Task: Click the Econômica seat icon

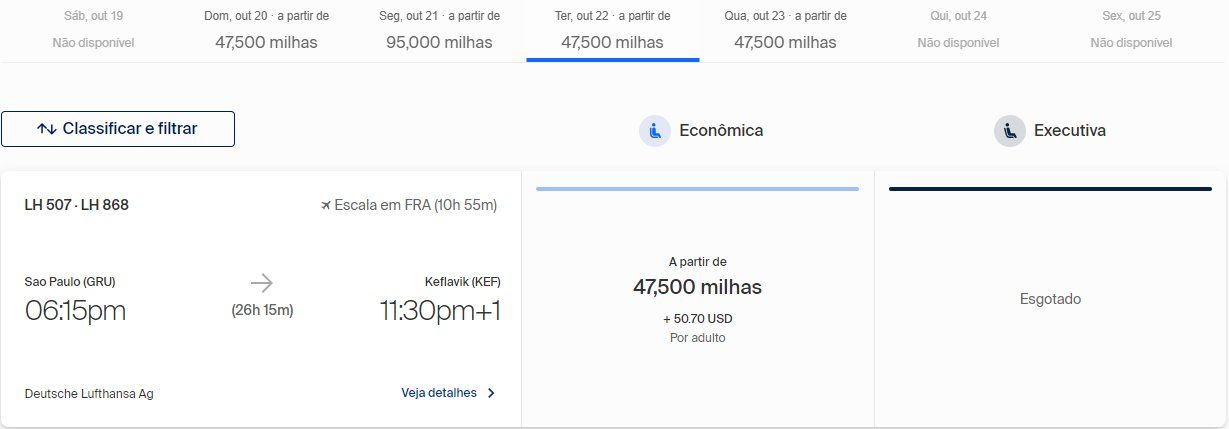Action: pos(655,131)
